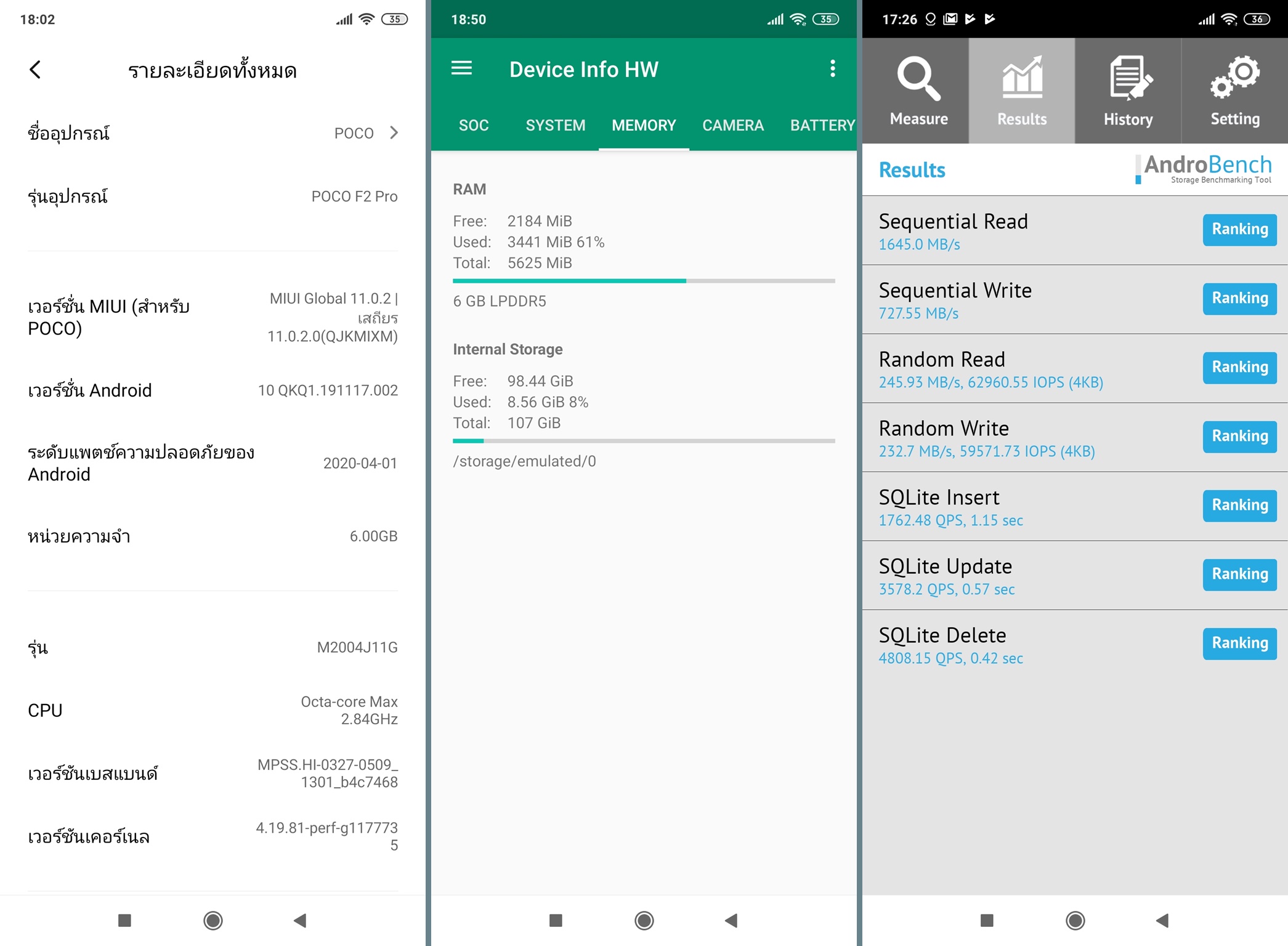This screenshot has width=1288, height=946.
Task: Tap the Measure magnifier icon in AndroBench
Action: pos(918,78)
